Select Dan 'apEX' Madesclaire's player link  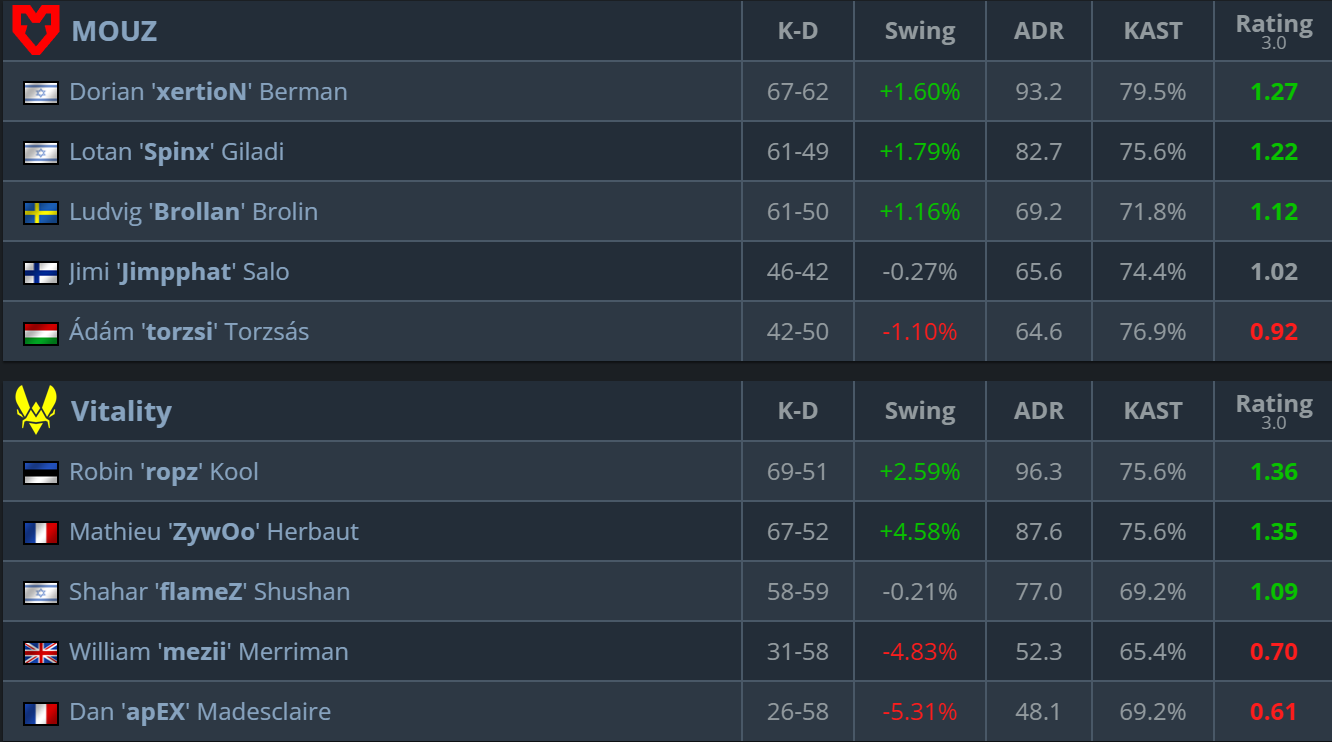pyautogui.click(x=200, y=712)
